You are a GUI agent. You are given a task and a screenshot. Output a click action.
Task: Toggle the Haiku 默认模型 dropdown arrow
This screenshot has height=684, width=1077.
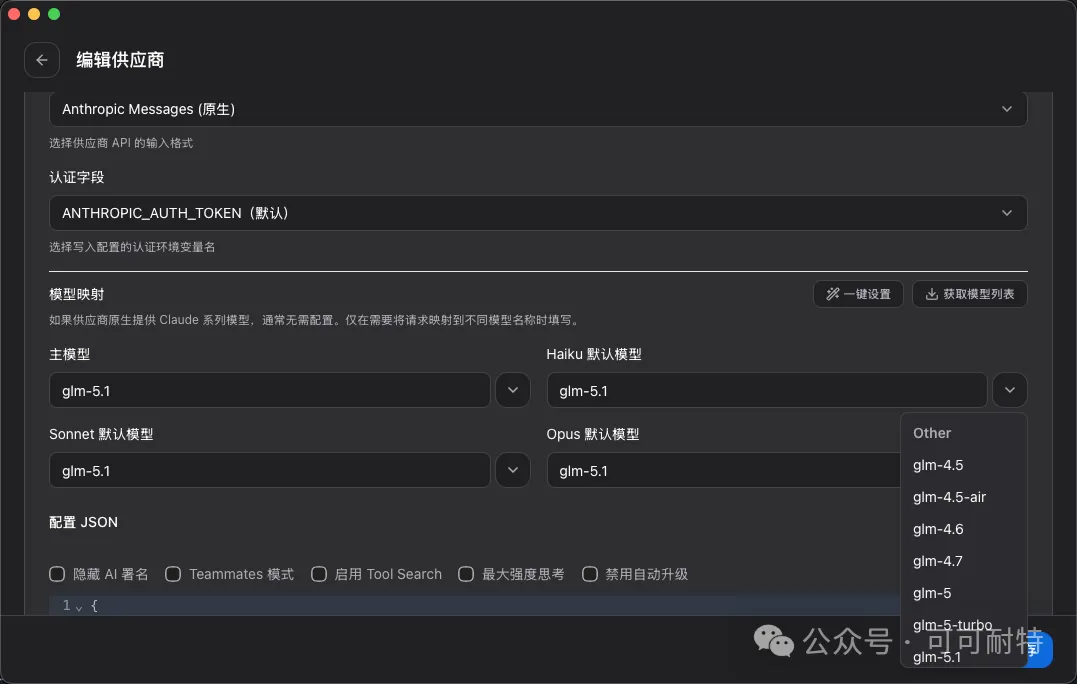click(x=1010, y=391)
